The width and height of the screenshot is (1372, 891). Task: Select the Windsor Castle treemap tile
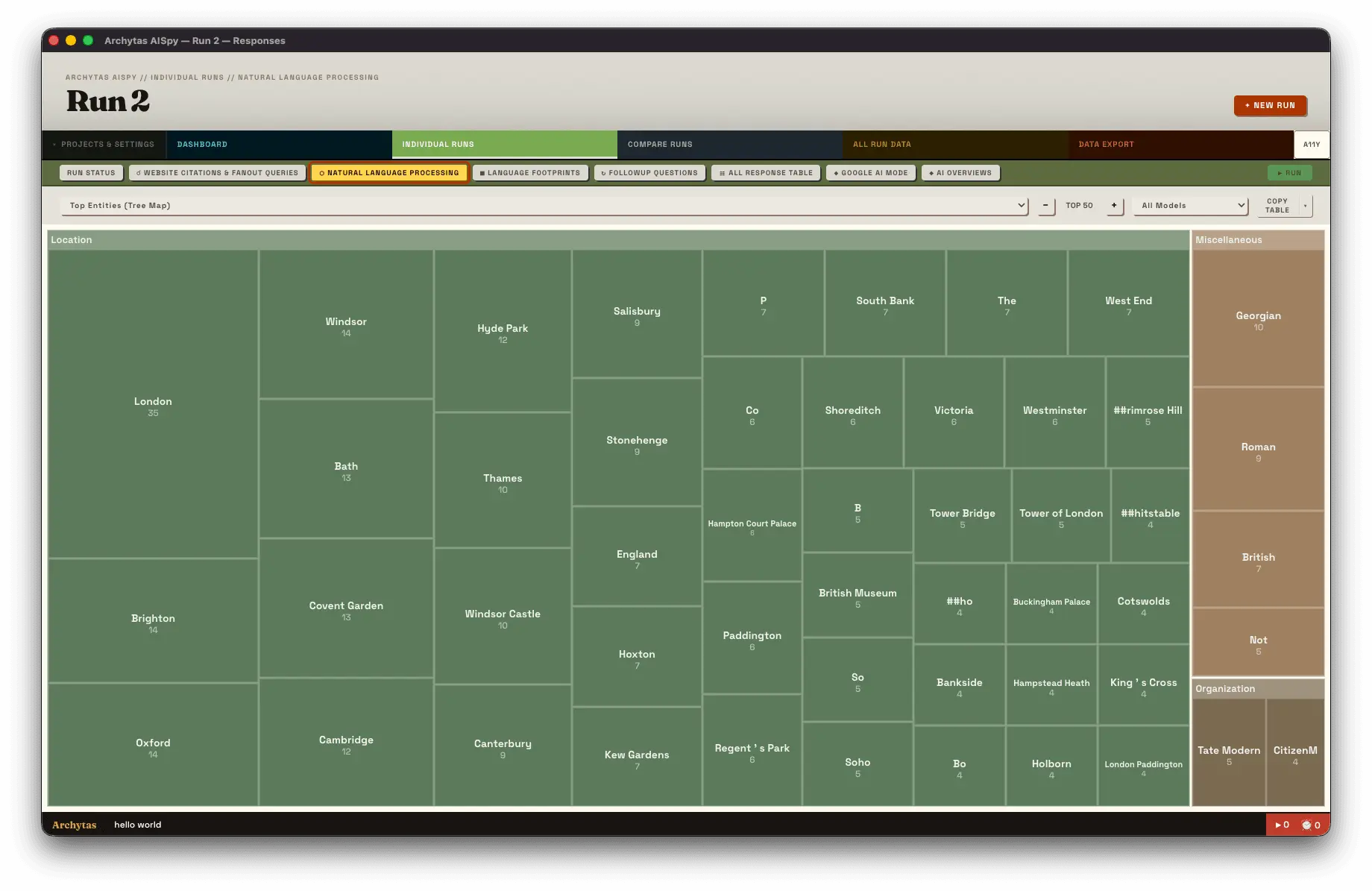[503, 617]
